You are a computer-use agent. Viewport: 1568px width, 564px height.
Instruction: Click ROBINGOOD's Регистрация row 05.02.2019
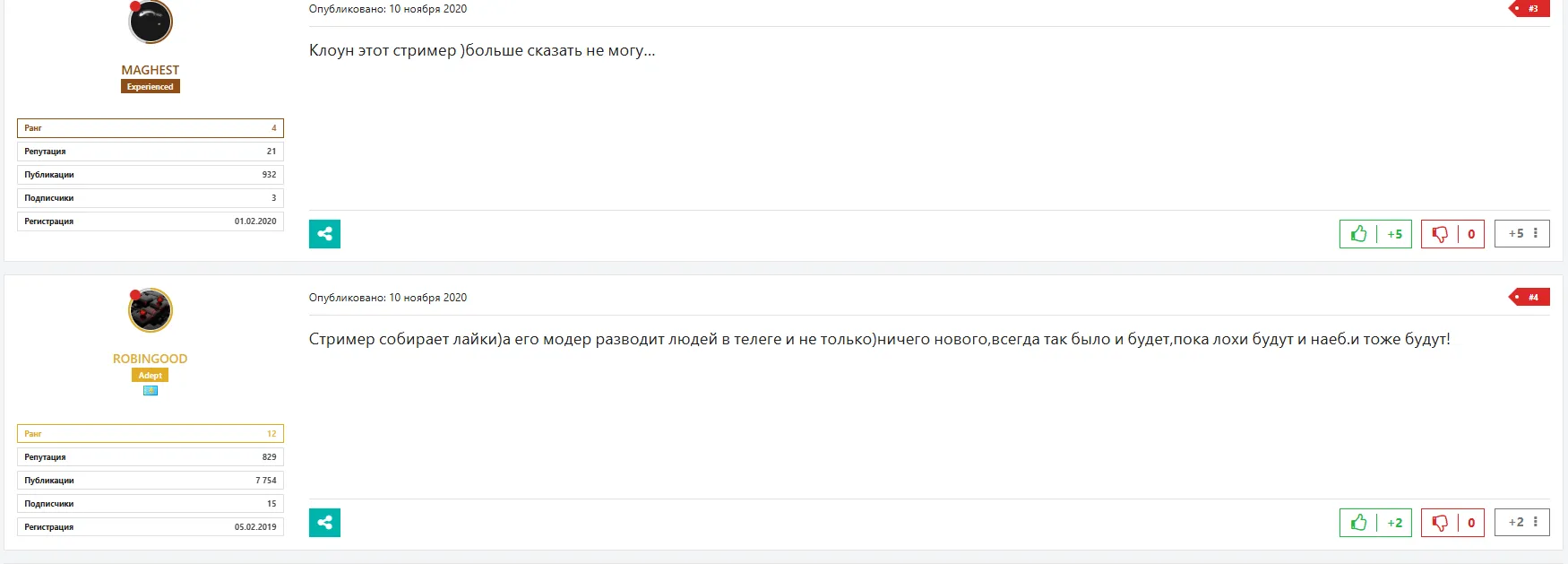[151, 527]
